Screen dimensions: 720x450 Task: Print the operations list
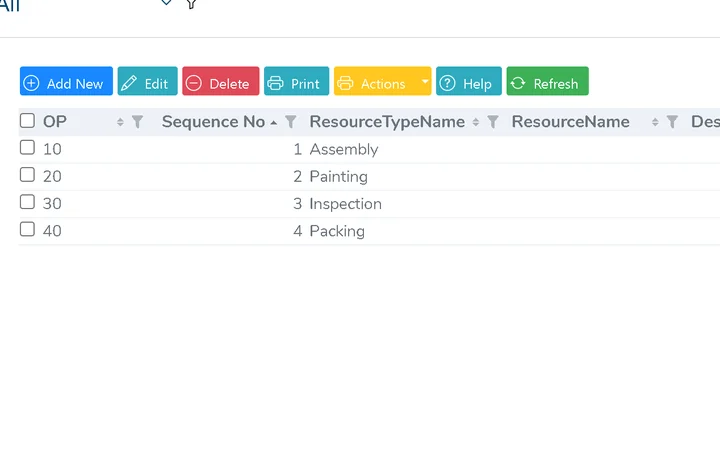point(297,81)
